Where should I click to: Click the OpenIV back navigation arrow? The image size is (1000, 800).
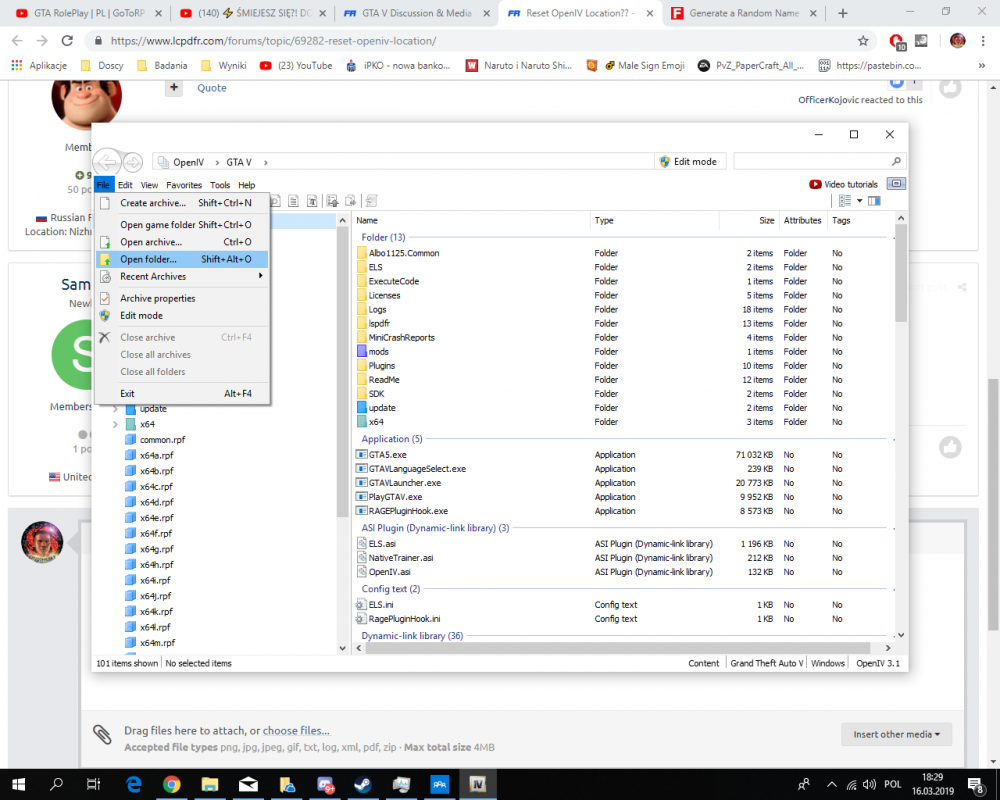click(107, 162)
